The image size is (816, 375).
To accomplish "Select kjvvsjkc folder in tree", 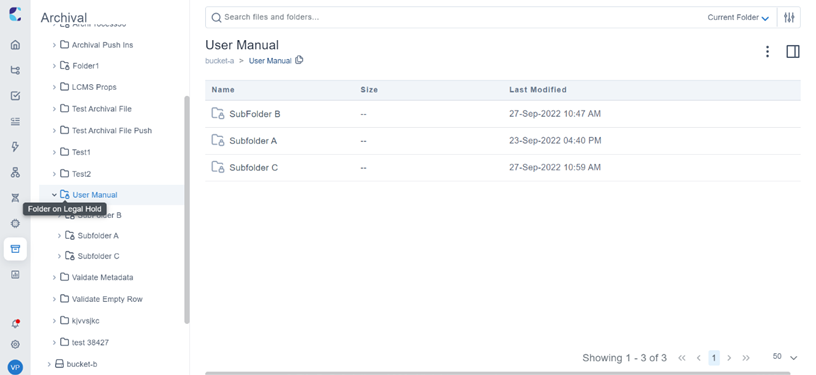I will [x=85, y=321].
